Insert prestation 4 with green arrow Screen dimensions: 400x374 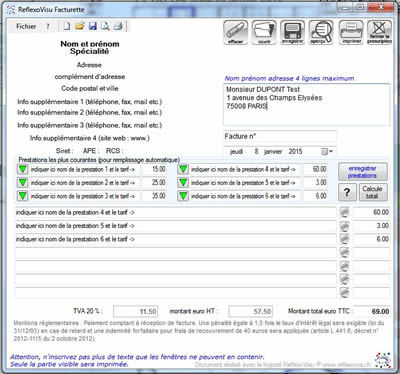(x=183, y=169)
